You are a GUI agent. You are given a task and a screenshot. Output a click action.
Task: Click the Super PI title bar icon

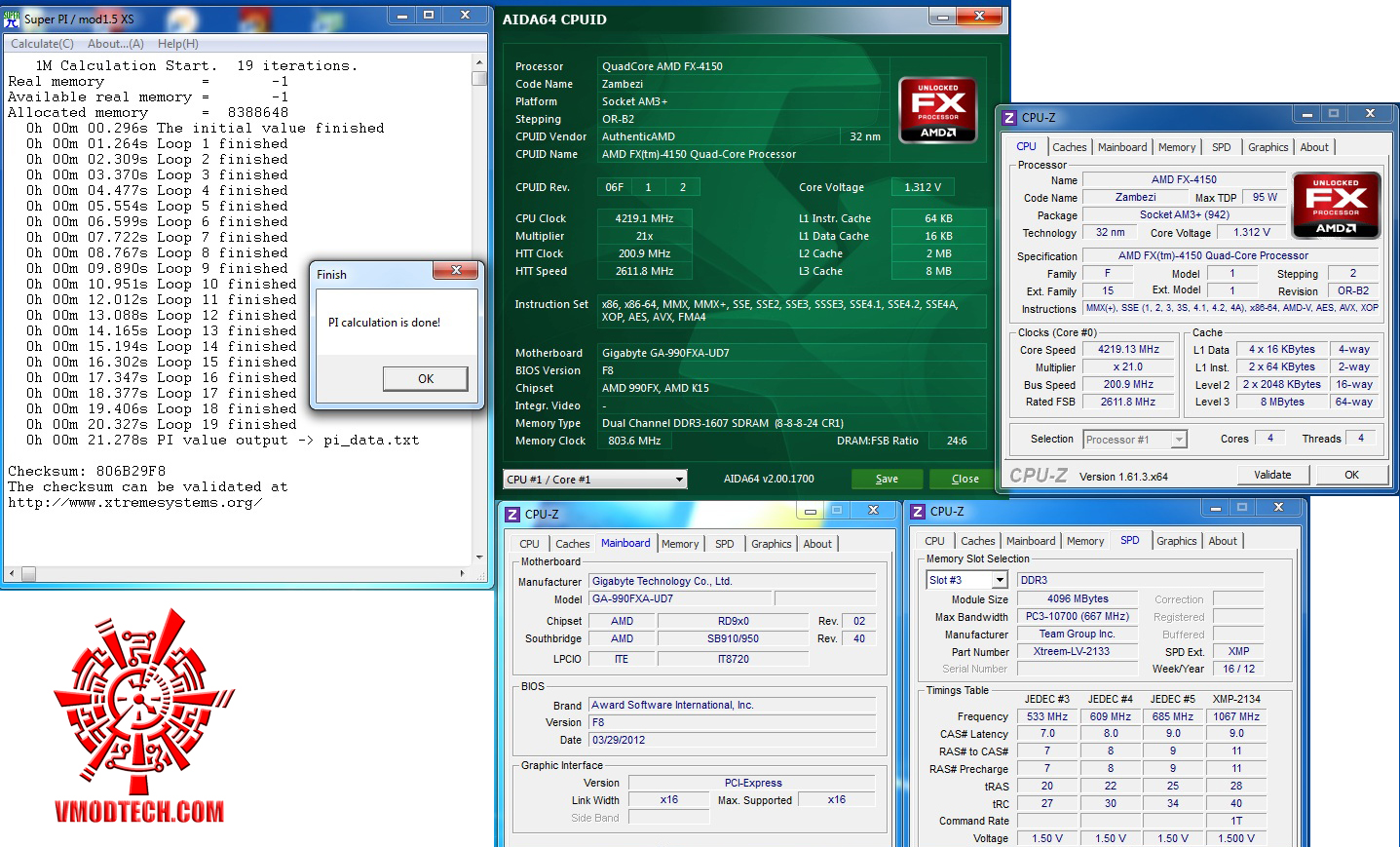pyautogui.click(x=12, y=18)
